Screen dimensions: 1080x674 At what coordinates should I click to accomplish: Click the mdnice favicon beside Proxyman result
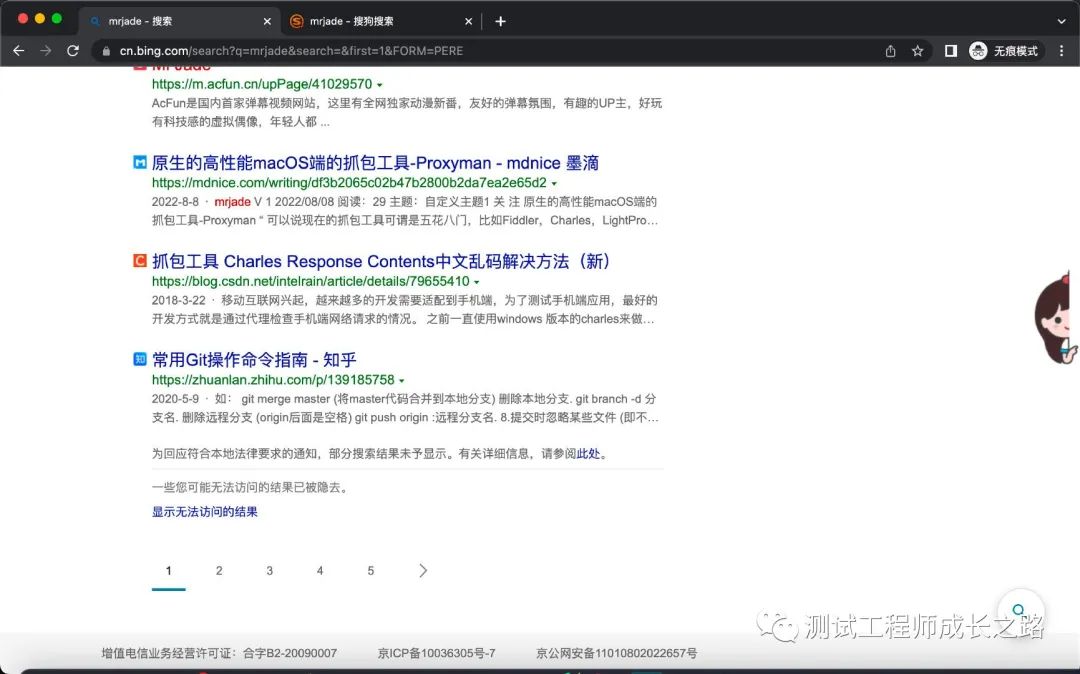coord(140,162)
